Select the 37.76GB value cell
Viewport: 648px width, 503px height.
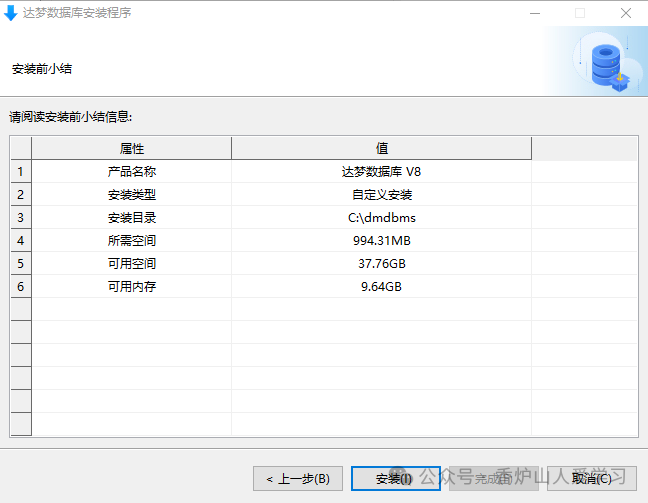tap(381, 263)
